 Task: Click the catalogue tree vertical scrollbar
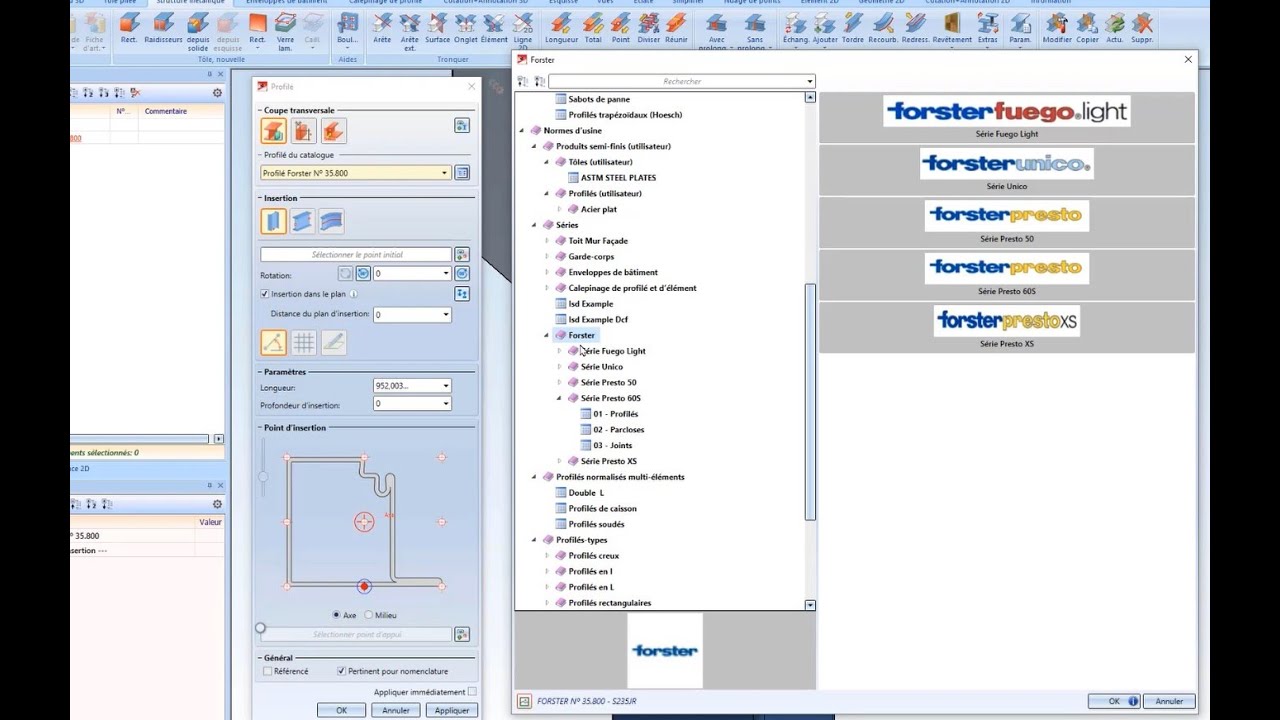point(810,401)
